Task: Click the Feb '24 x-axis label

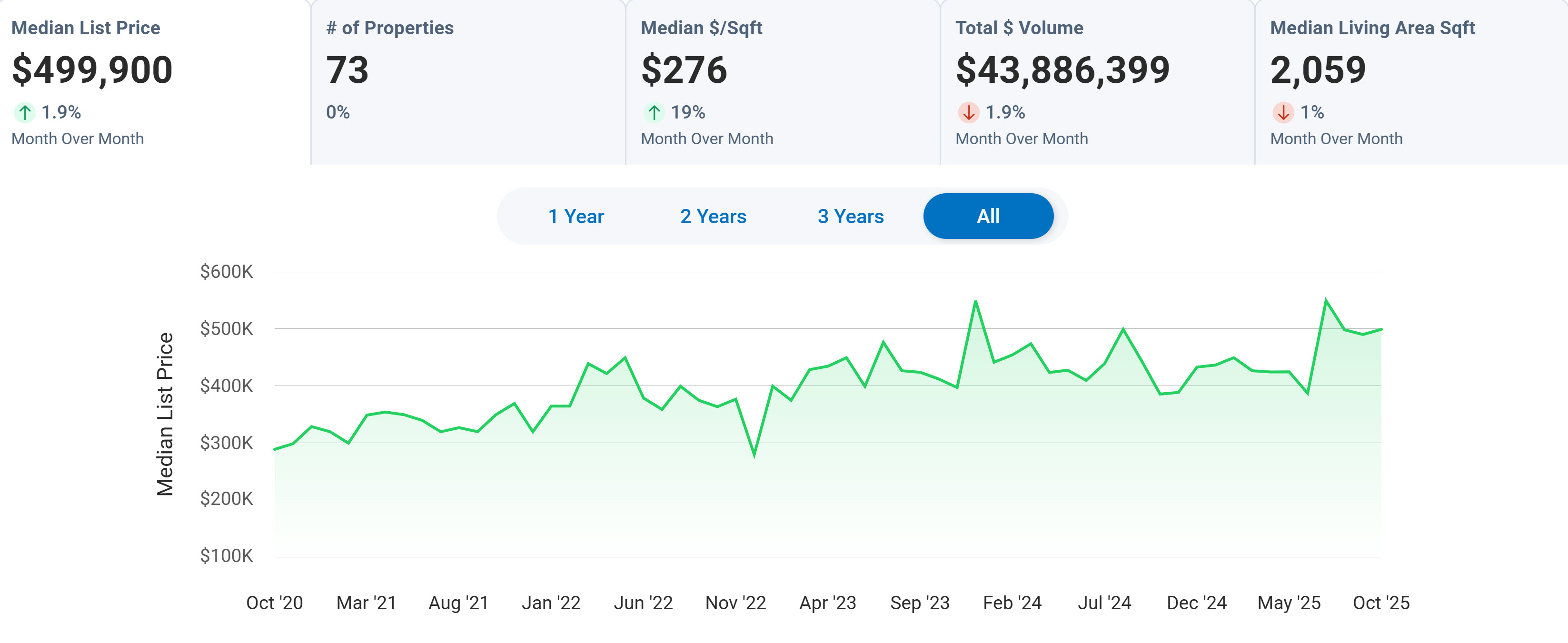Action: coord(1012,603)
